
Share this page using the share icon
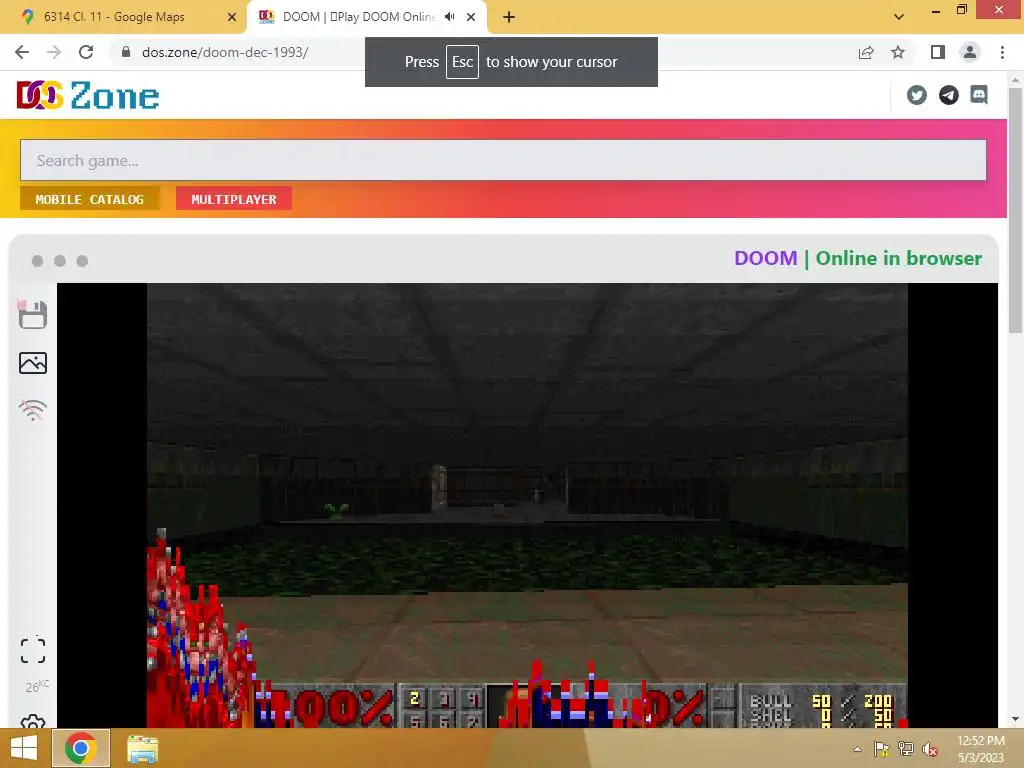[x=866, y=52]
